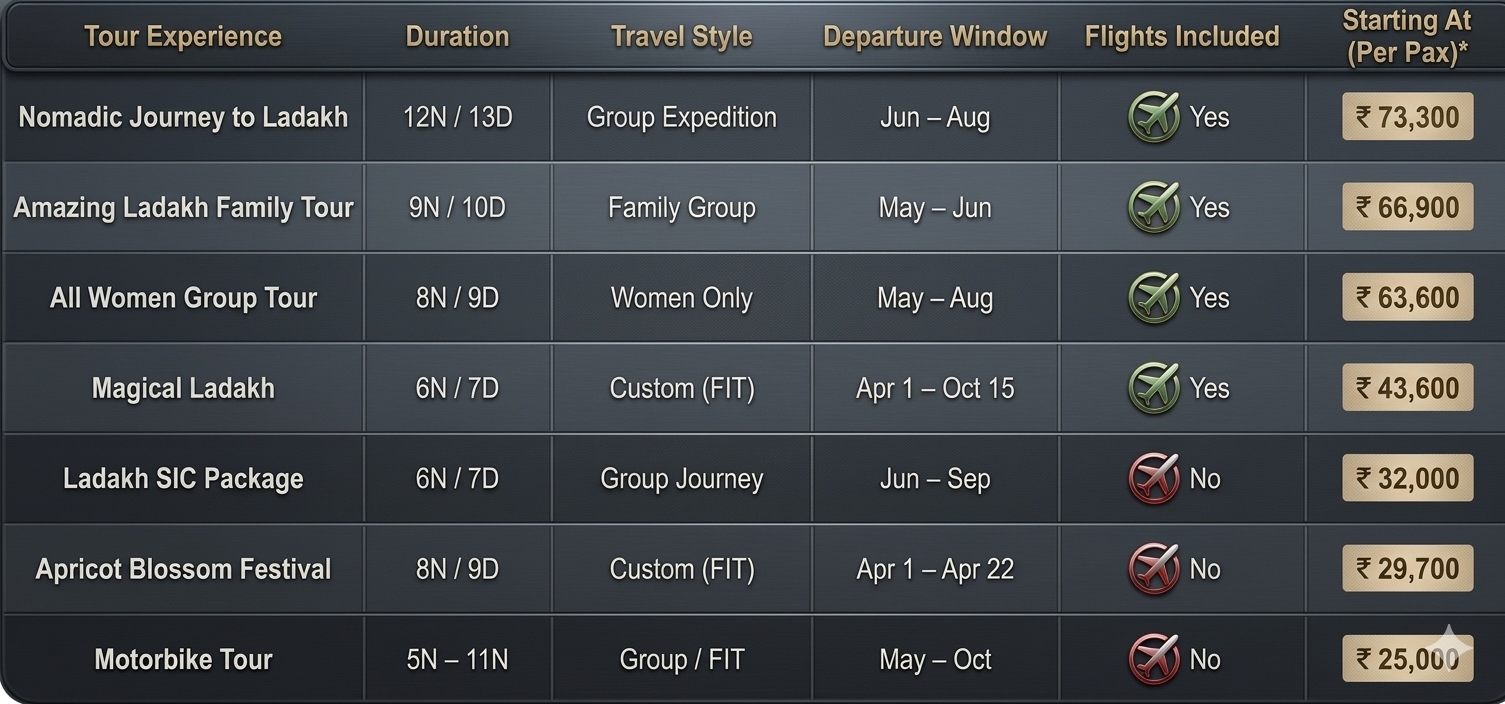Open the Motorbike Tour listing
The image size is (1505, 704).
[183, 659]
